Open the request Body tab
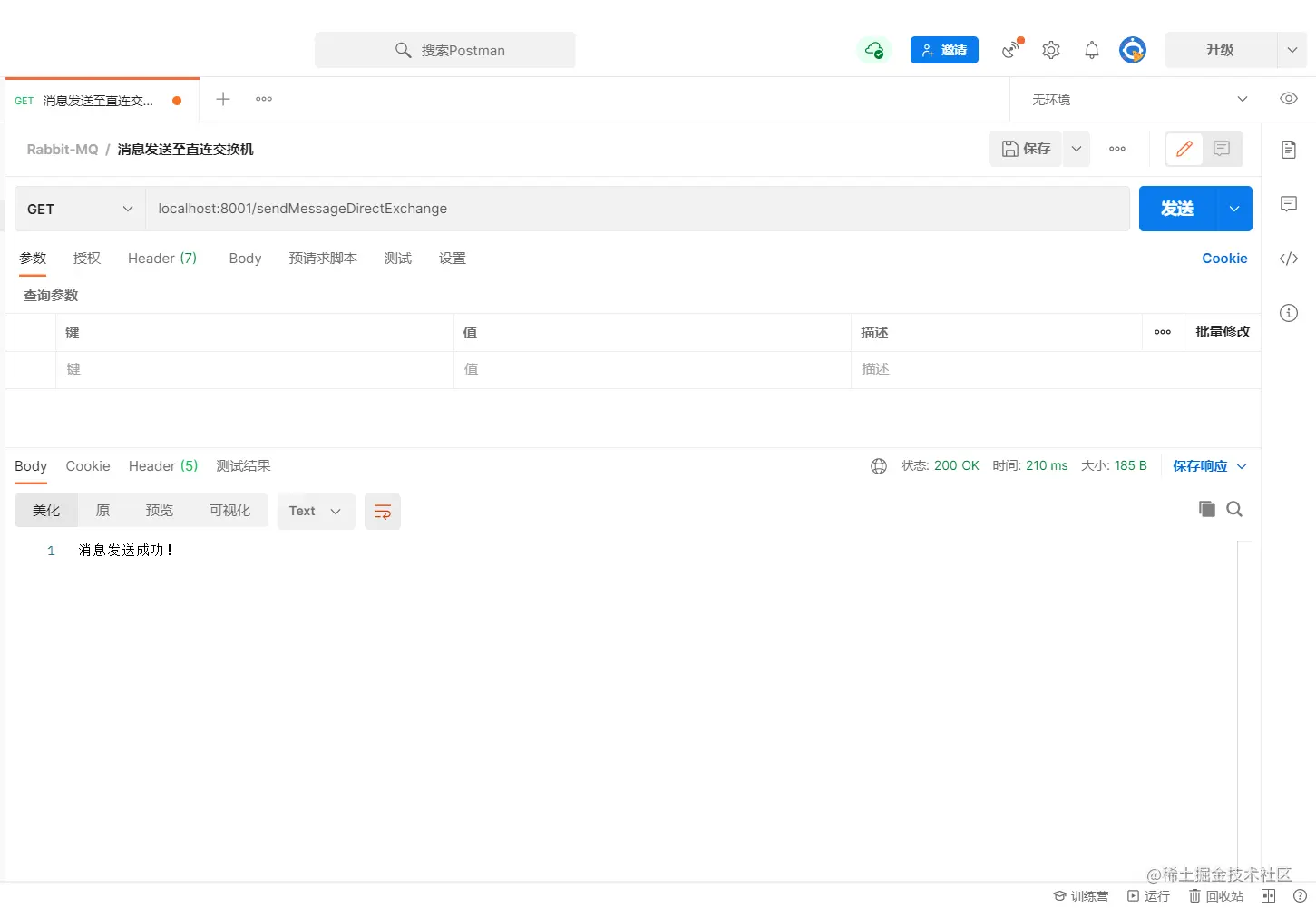 point(245,259)
